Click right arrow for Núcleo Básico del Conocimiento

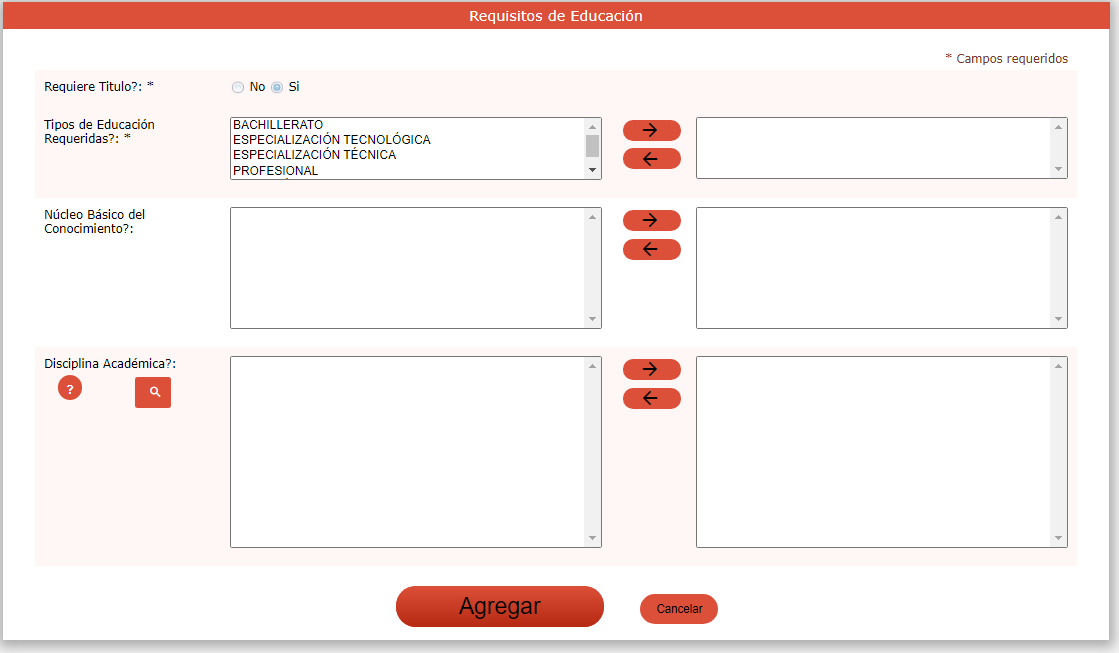[x=651, y=220]
